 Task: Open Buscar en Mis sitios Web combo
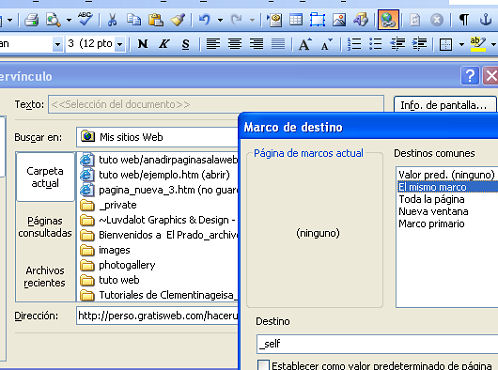pyautogui.click(x=158, y=137)
